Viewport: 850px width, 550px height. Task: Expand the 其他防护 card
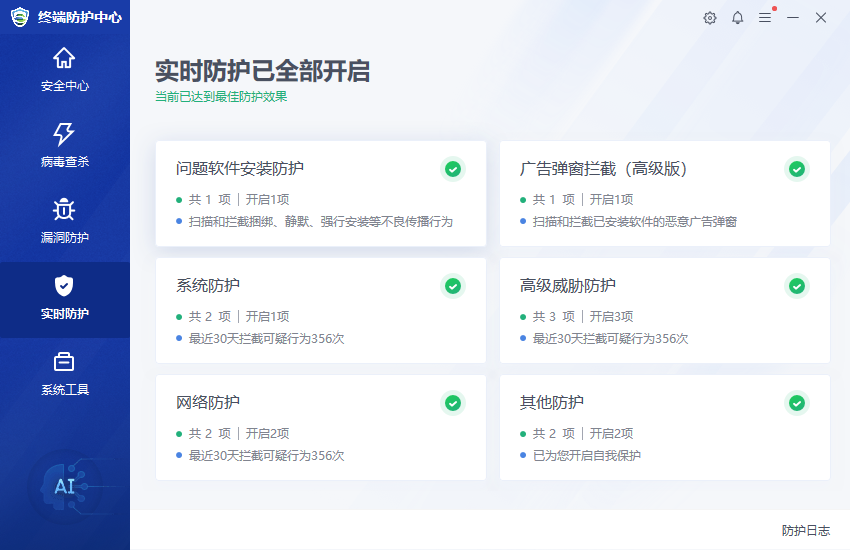pyautogui.click(x=664, y=427)
